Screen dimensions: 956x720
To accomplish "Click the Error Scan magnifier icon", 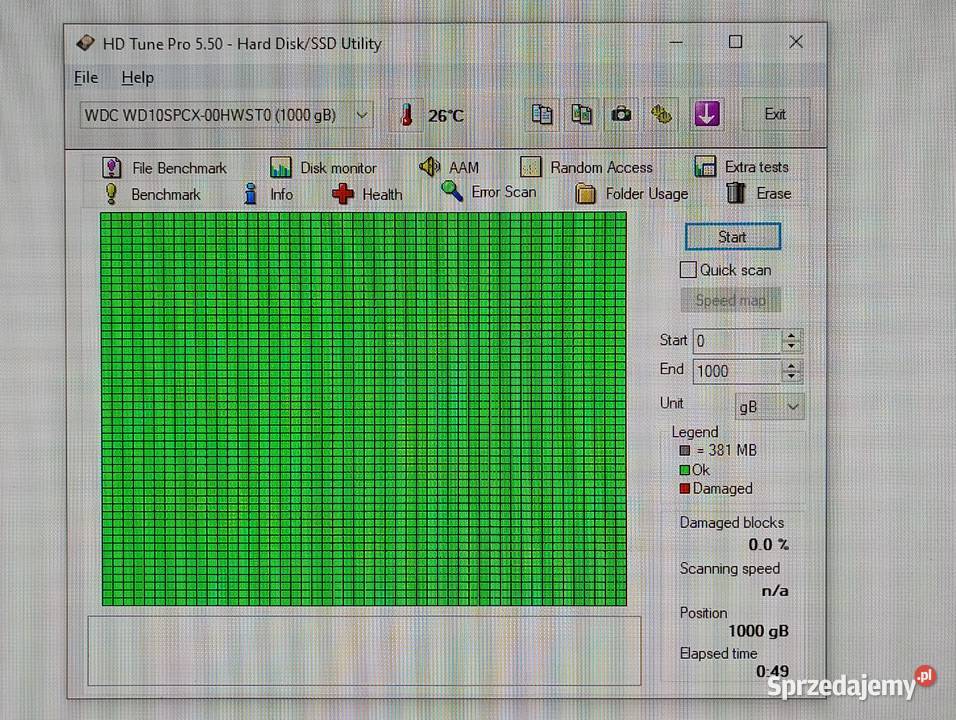I will (x=452, y=191).
